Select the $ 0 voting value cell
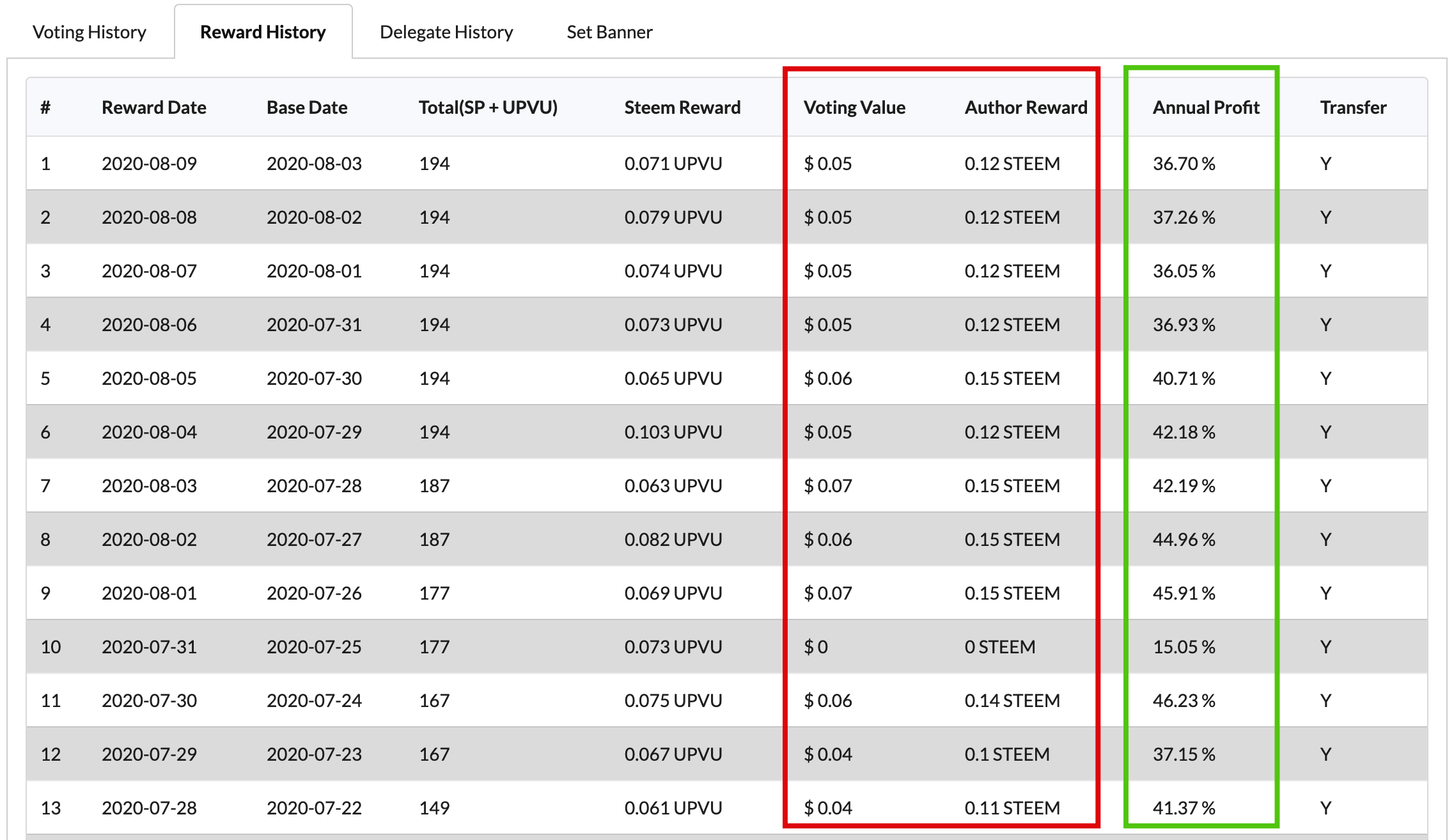Image resolution: width=1454 pixels, height=840 pixels. coord(816,647)
